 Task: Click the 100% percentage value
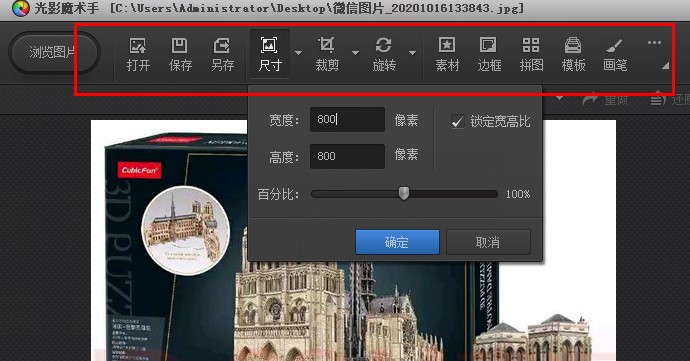(x=518, y=194)
